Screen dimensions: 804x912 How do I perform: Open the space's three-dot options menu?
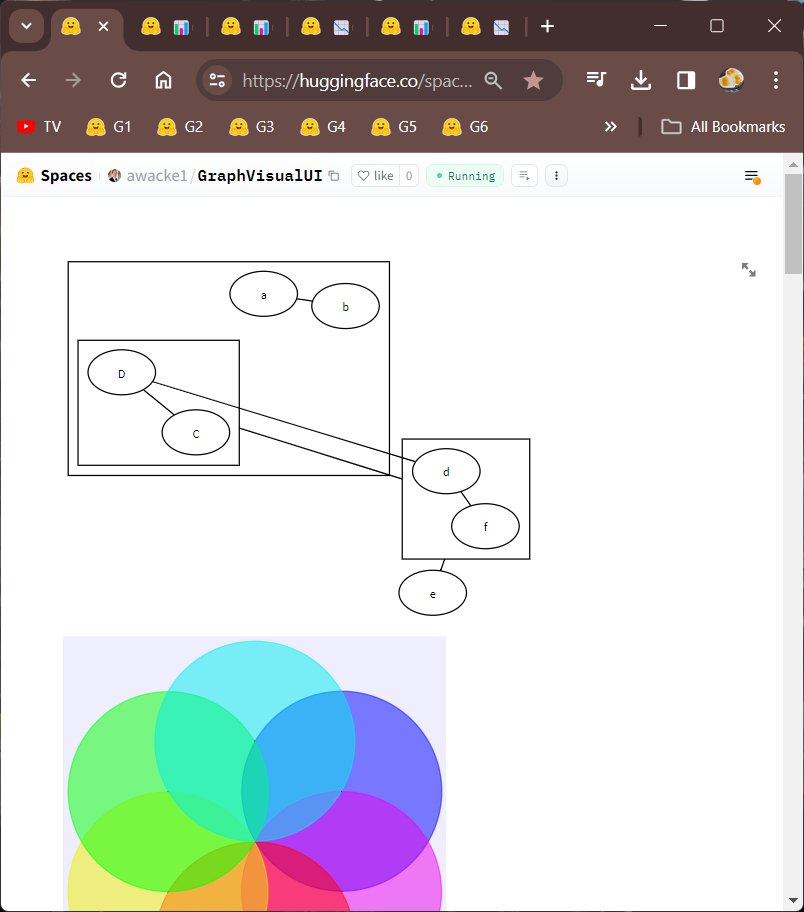(x=556, y=176)
